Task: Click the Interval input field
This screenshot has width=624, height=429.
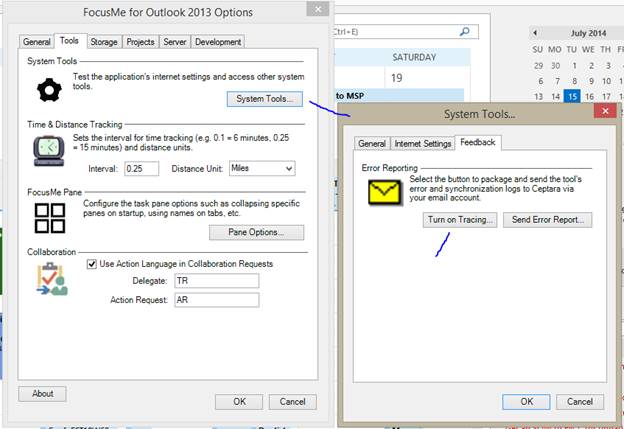Action: pos(142,168)
